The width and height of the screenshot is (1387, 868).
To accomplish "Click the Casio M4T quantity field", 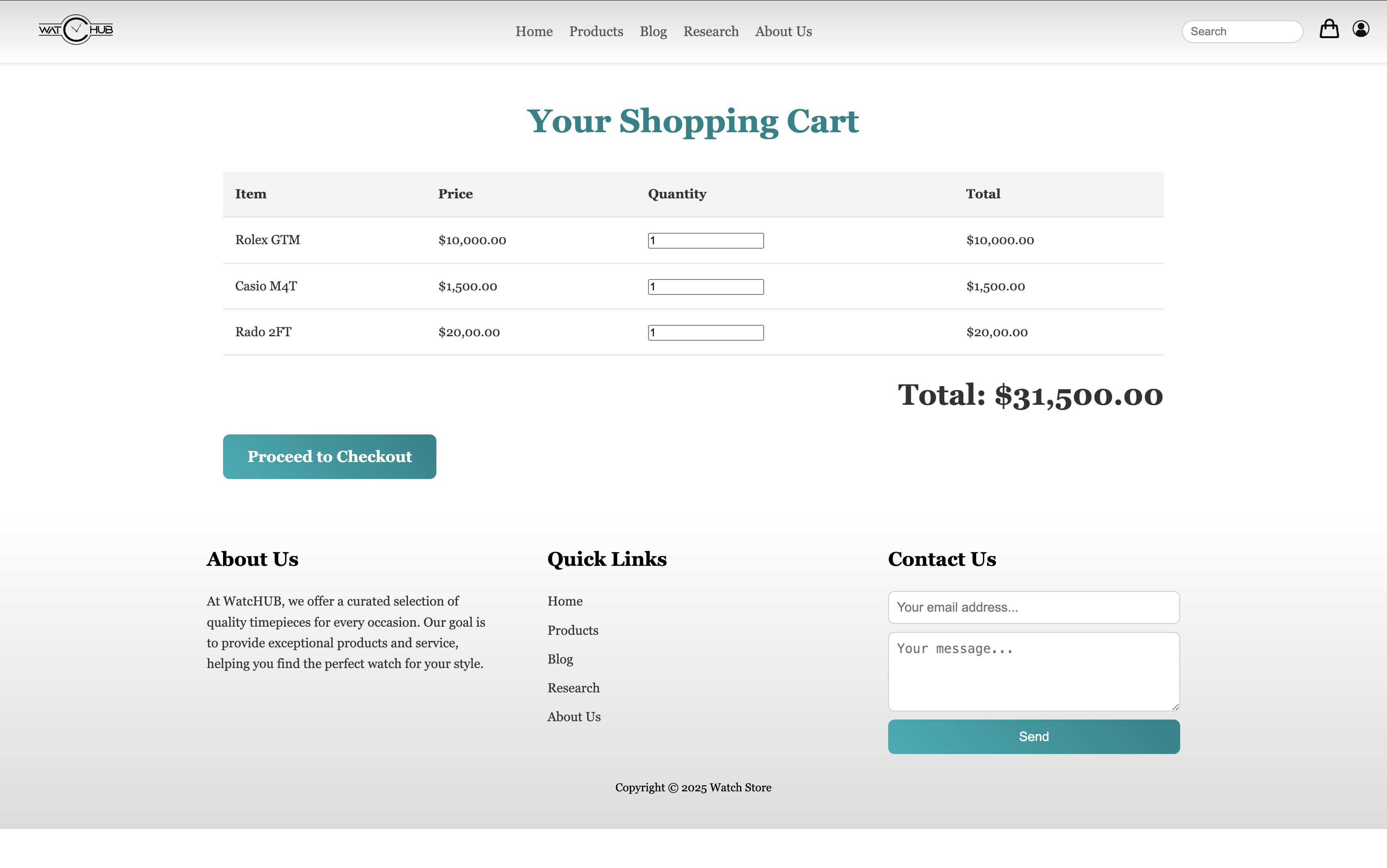I will pos(705,286).
